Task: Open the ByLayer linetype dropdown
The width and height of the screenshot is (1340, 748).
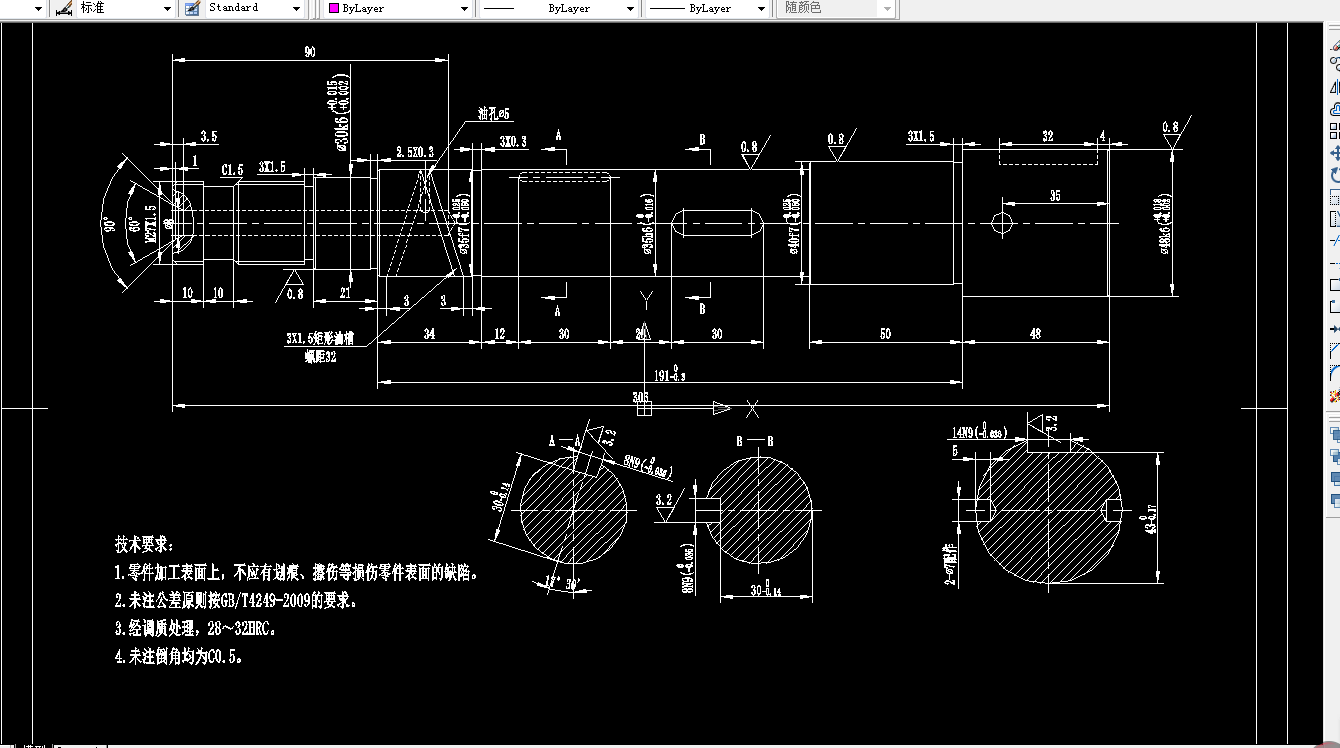Action: point(558,8)
